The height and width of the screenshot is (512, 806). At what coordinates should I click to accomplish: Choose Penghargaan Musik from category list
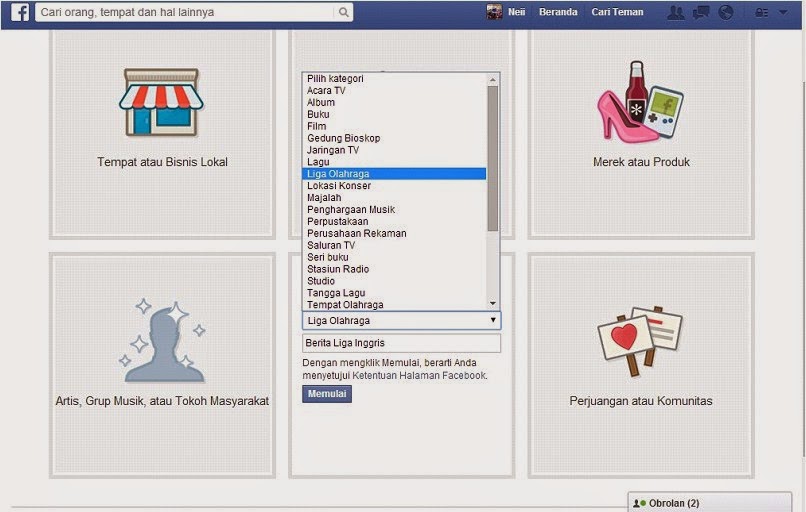[394, 209]
